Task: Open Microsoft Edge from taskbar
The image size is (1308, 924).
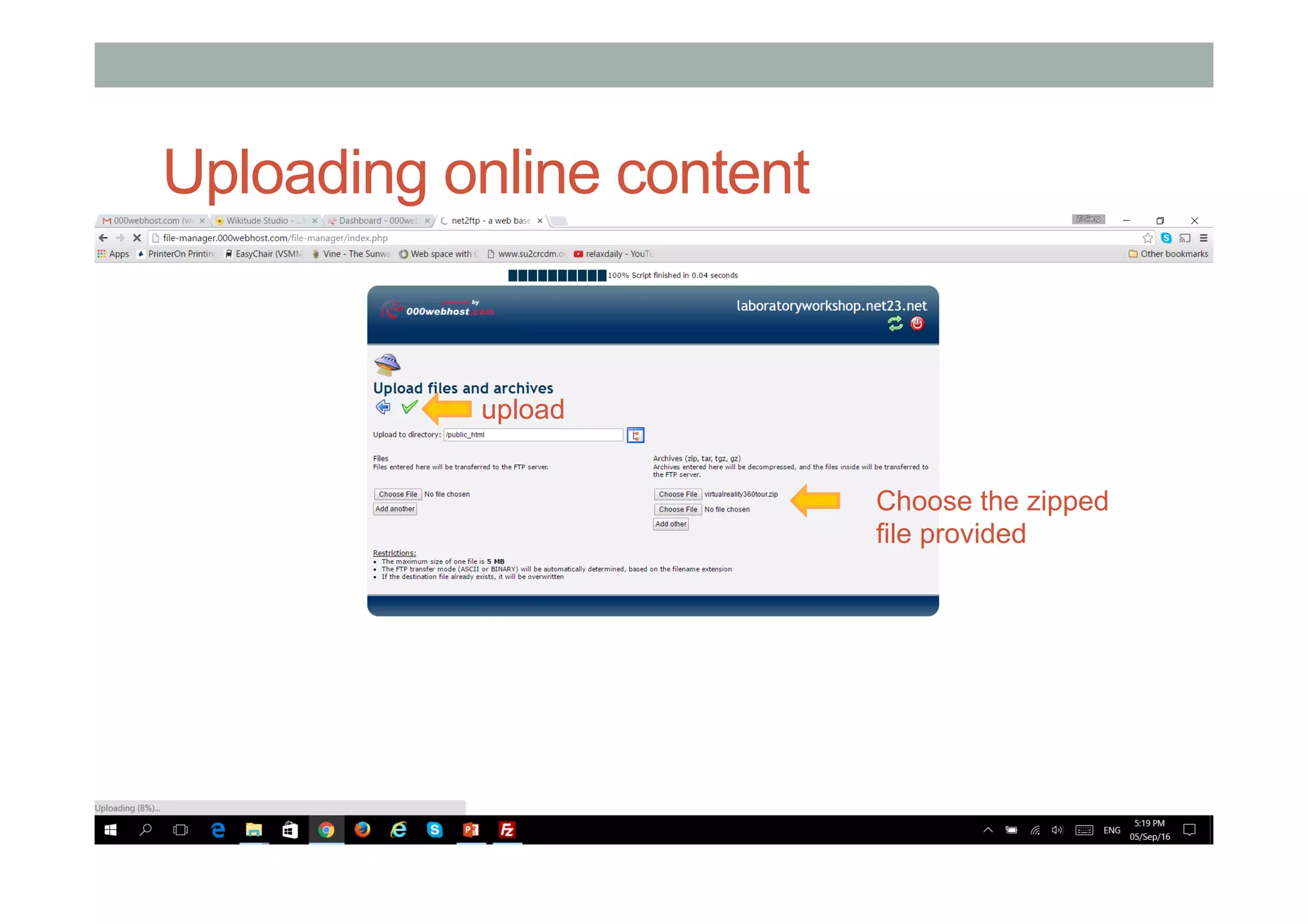Action: click(218, 830)
